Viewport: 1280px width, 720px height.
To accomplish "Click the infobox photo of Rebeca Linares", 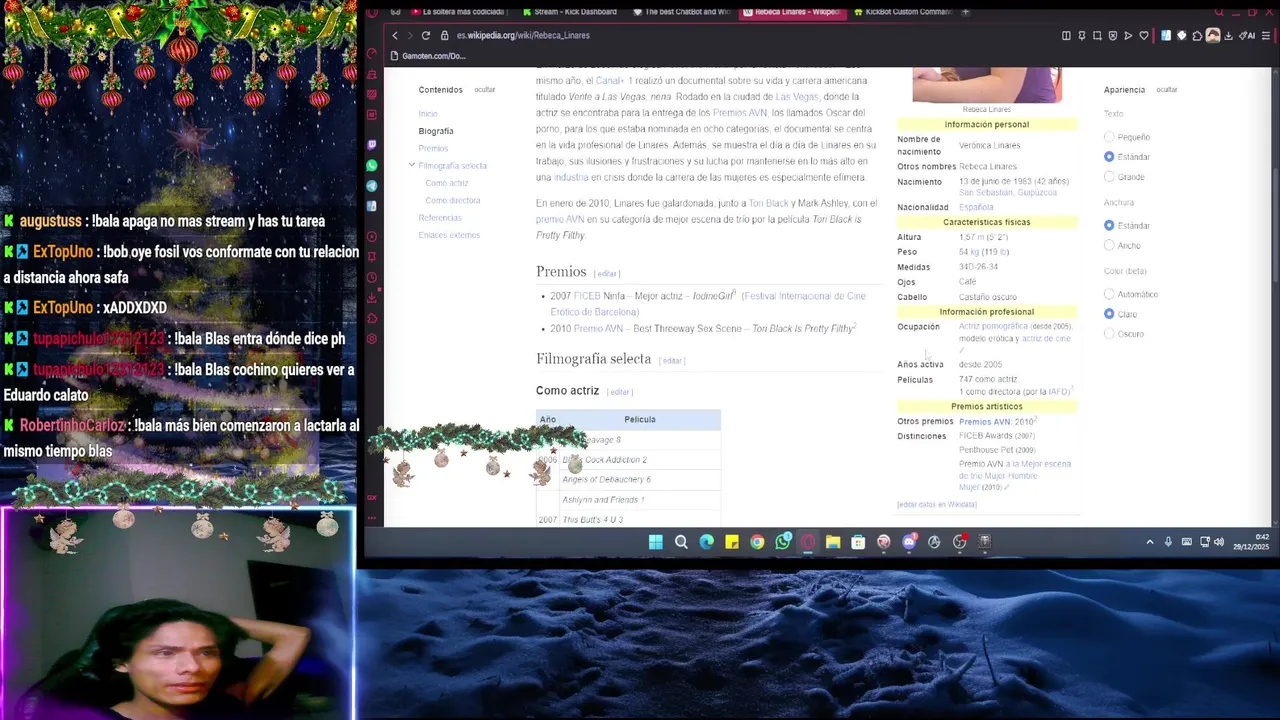I will [987, 85].
